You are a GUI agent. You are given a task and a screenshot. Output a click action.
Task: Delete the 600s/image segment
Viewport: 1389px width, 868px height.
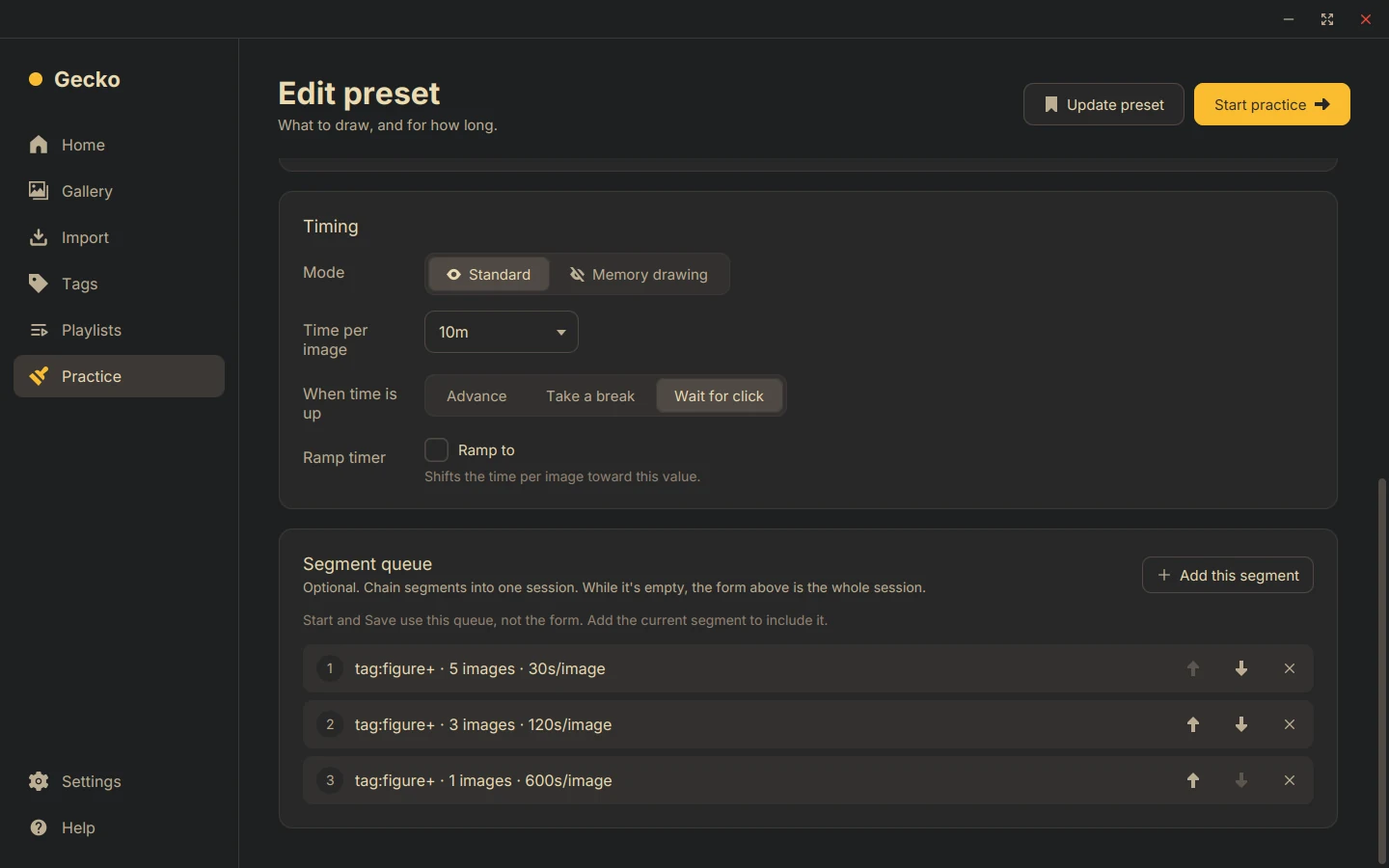pyautogui.click(x=1290, y=780)
